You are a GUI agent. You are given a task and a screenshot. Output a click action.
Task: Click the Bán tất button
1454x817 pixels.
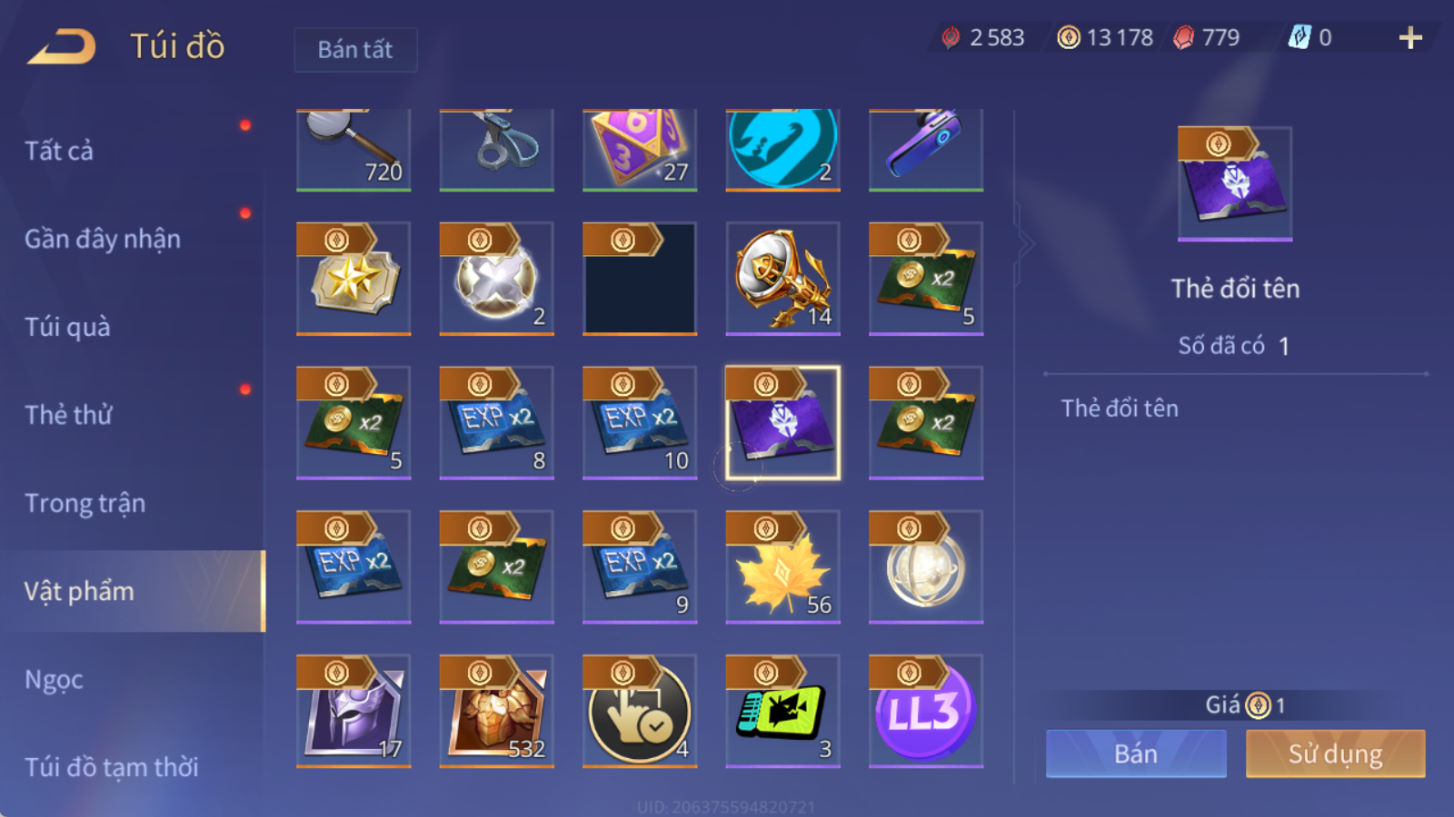pos(355,49)
